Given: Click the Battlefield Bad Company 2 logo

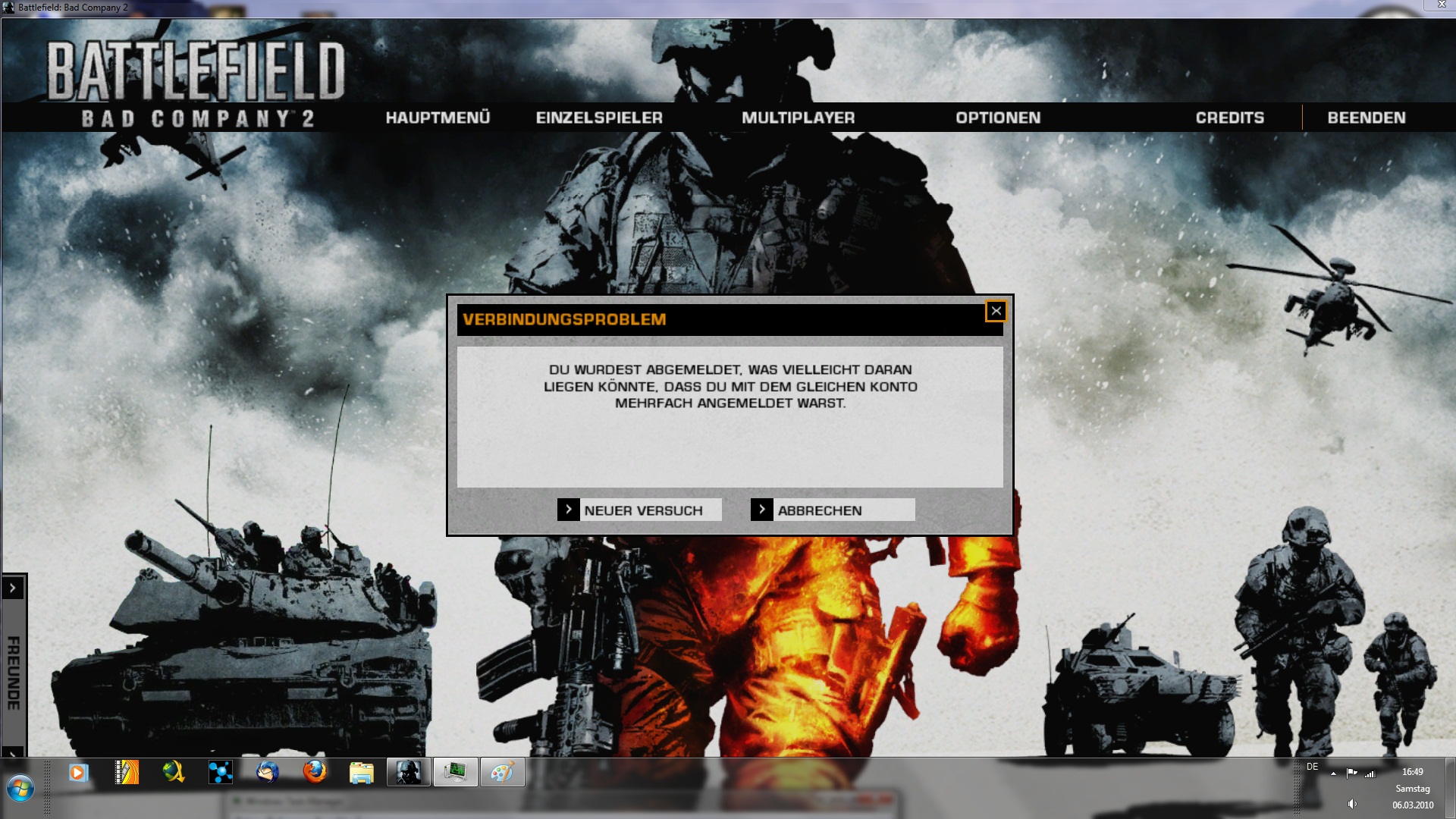Looking at the screenshot, I should (x=196, y=84).
